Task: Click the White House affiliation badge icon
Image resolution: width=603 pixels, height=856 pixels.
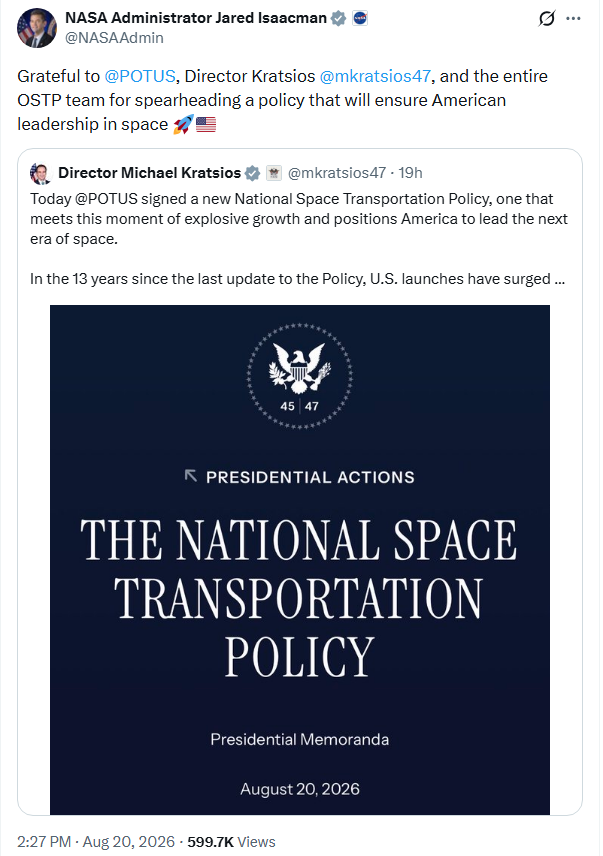Action: (x=274, y=173)
